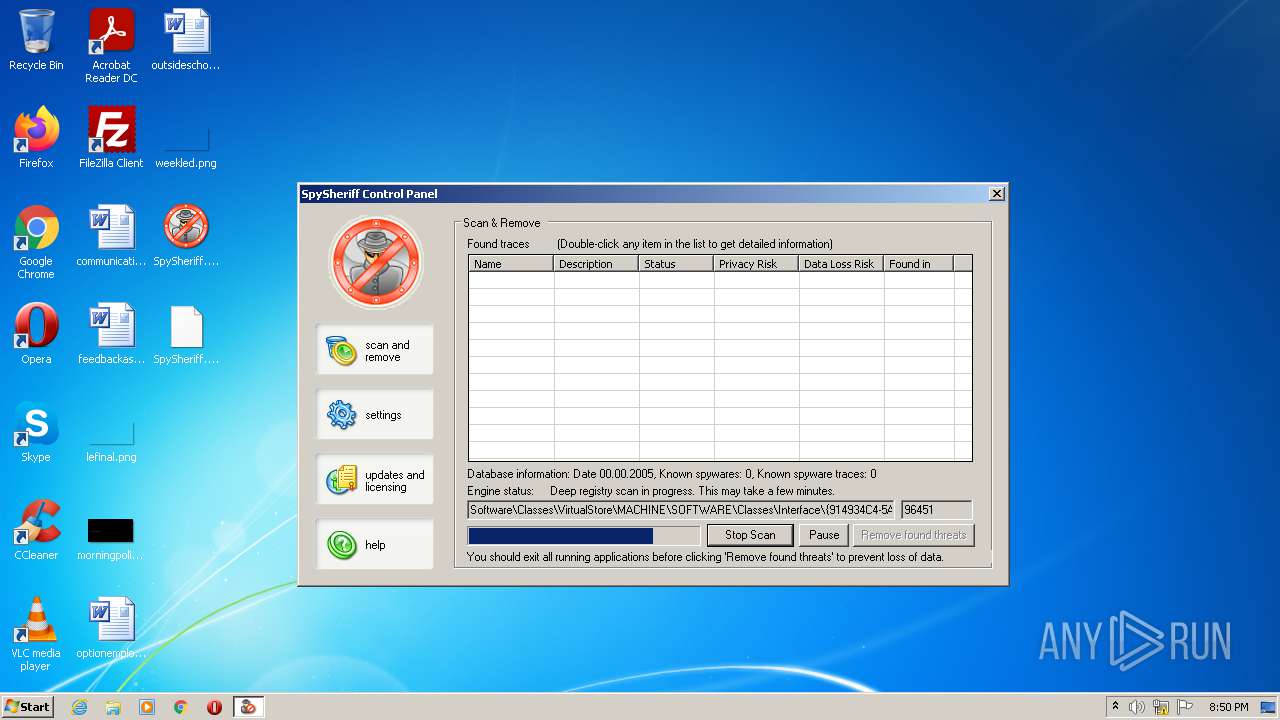
Task: Open the outsidescho Word document
Action: [x=186, y=40]
